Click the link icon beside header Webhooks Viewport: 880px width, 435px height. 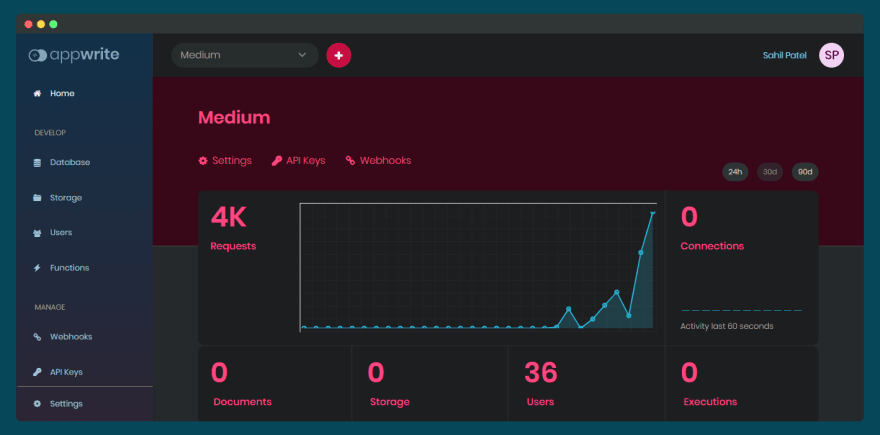(350, 161)
